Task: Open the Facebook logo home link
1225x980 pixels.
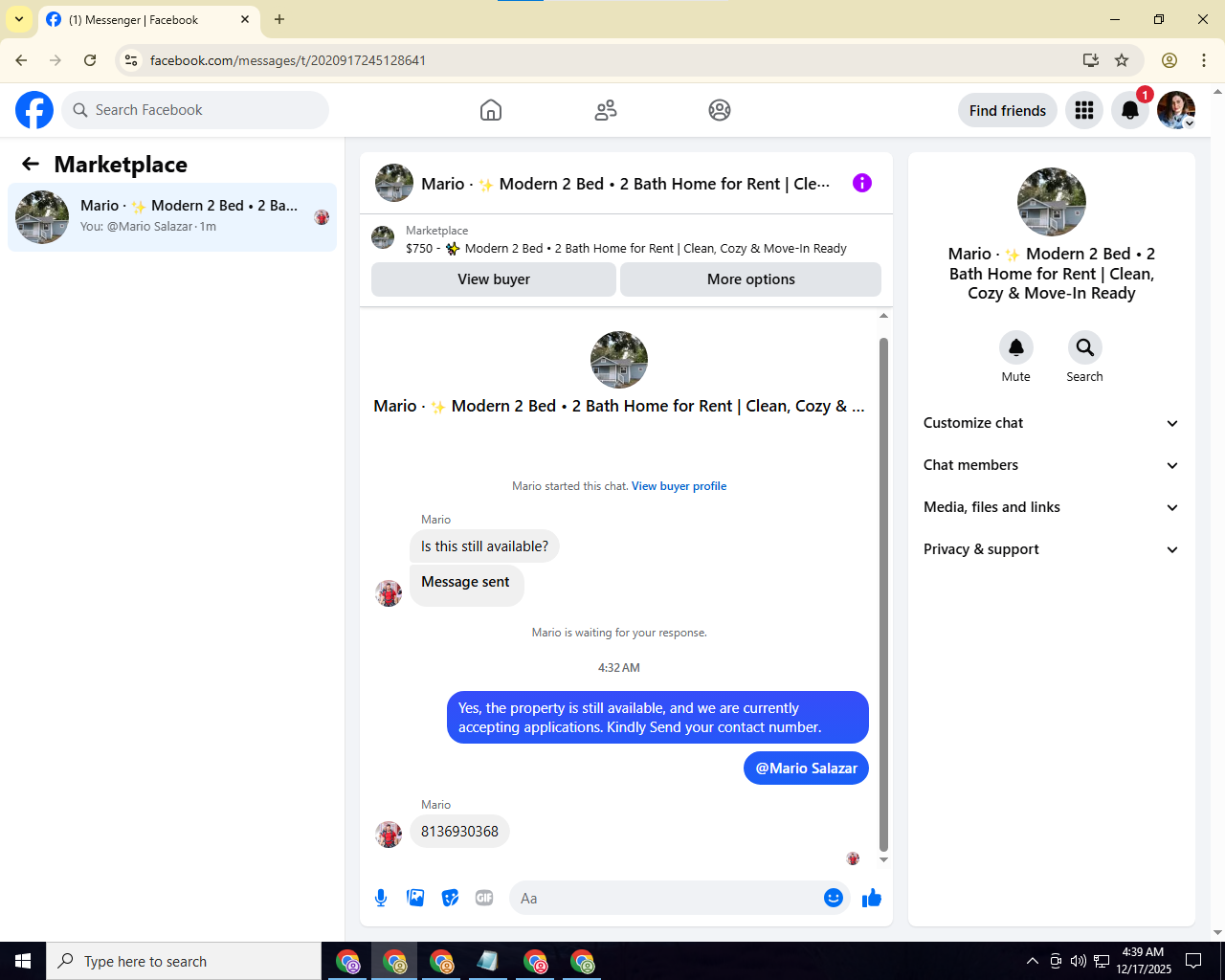Action: point(34,110)
